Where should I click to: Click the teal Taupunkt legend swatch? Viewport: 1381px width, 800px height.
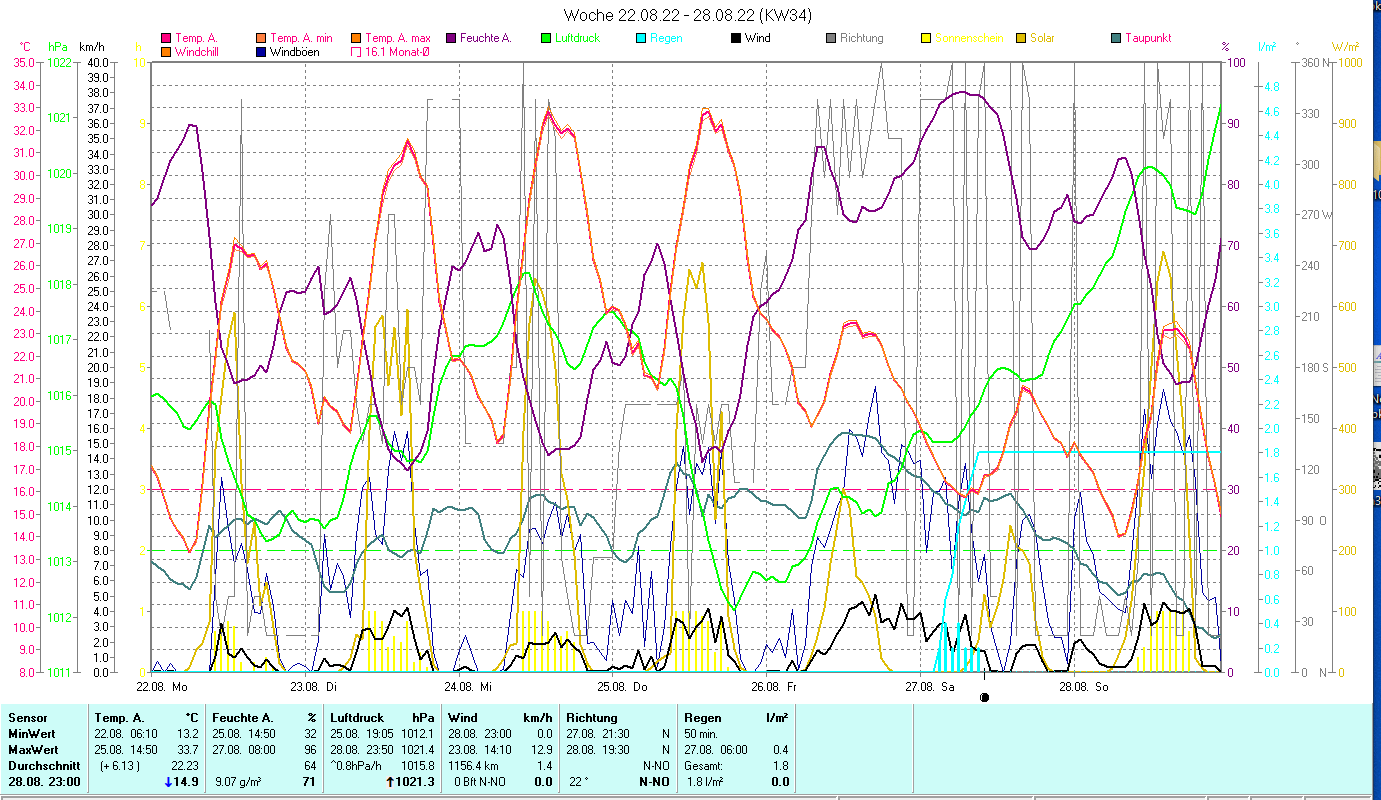pyautogui.click(x=1116, y=38)
